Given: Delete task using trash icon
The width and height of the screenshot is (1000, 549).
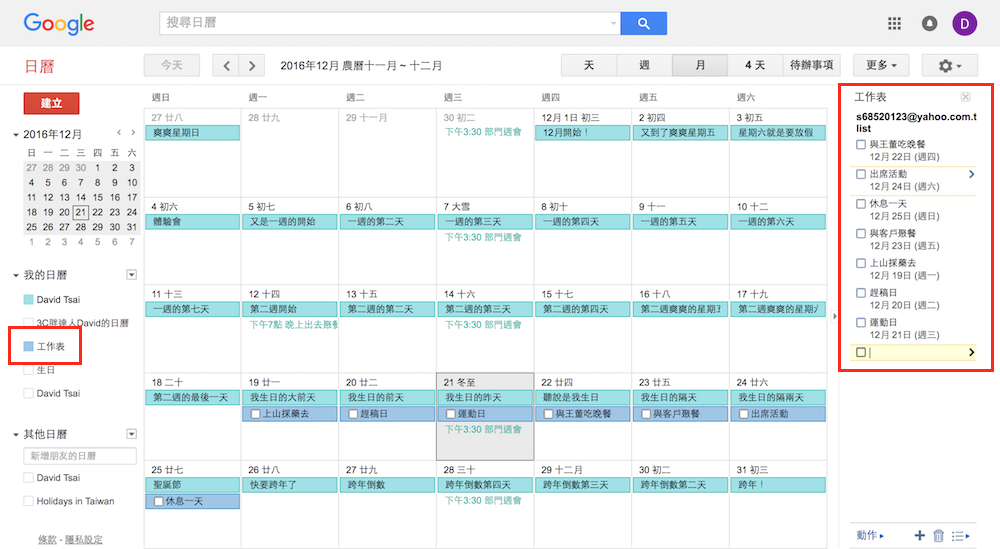Looking at the screenshot, I should (x=938, y=536).
